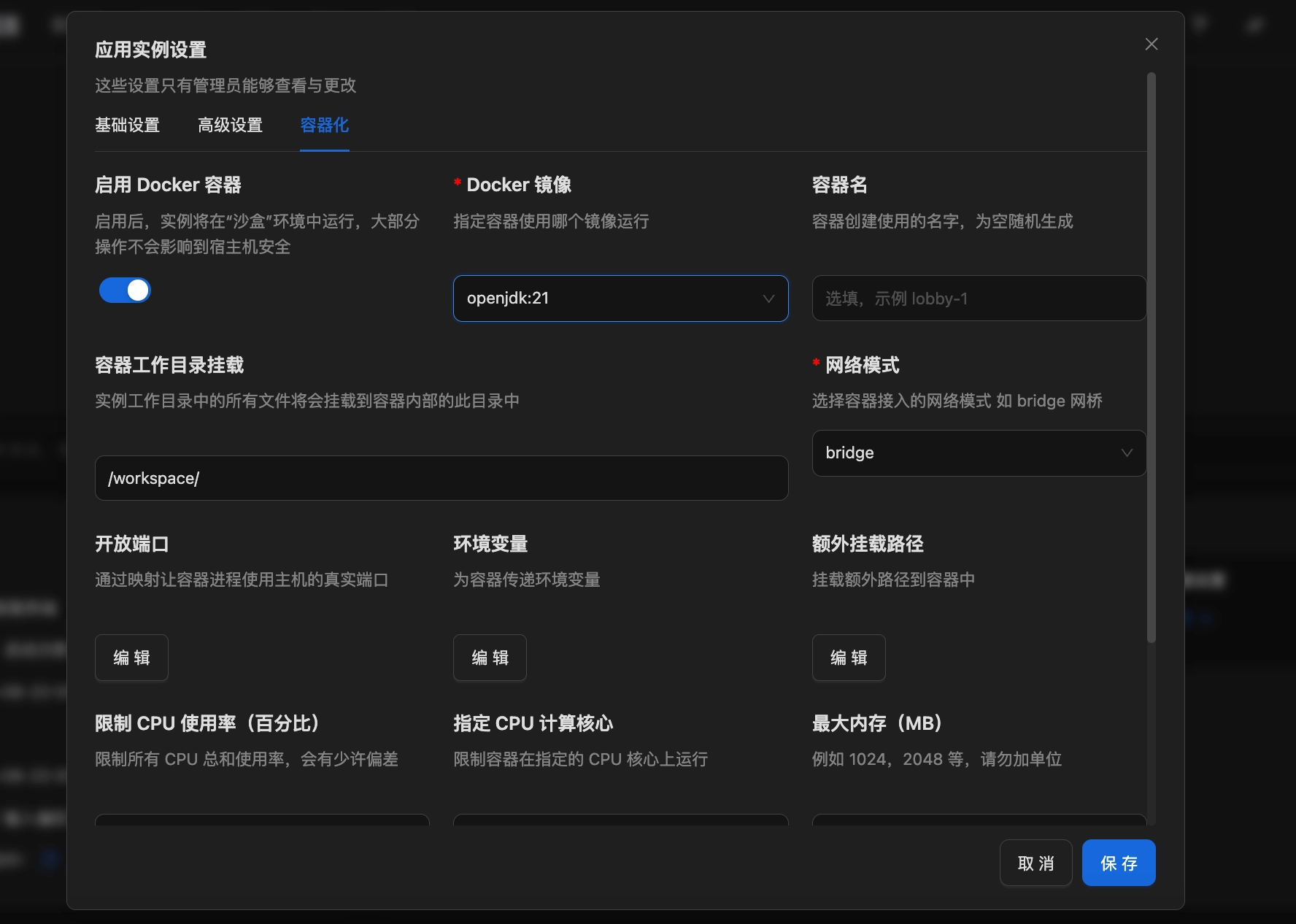Viewport: 1296px width, 924px height.
Task: Open 编辑 for 额外挂载路径
Action: pos(849,658)
